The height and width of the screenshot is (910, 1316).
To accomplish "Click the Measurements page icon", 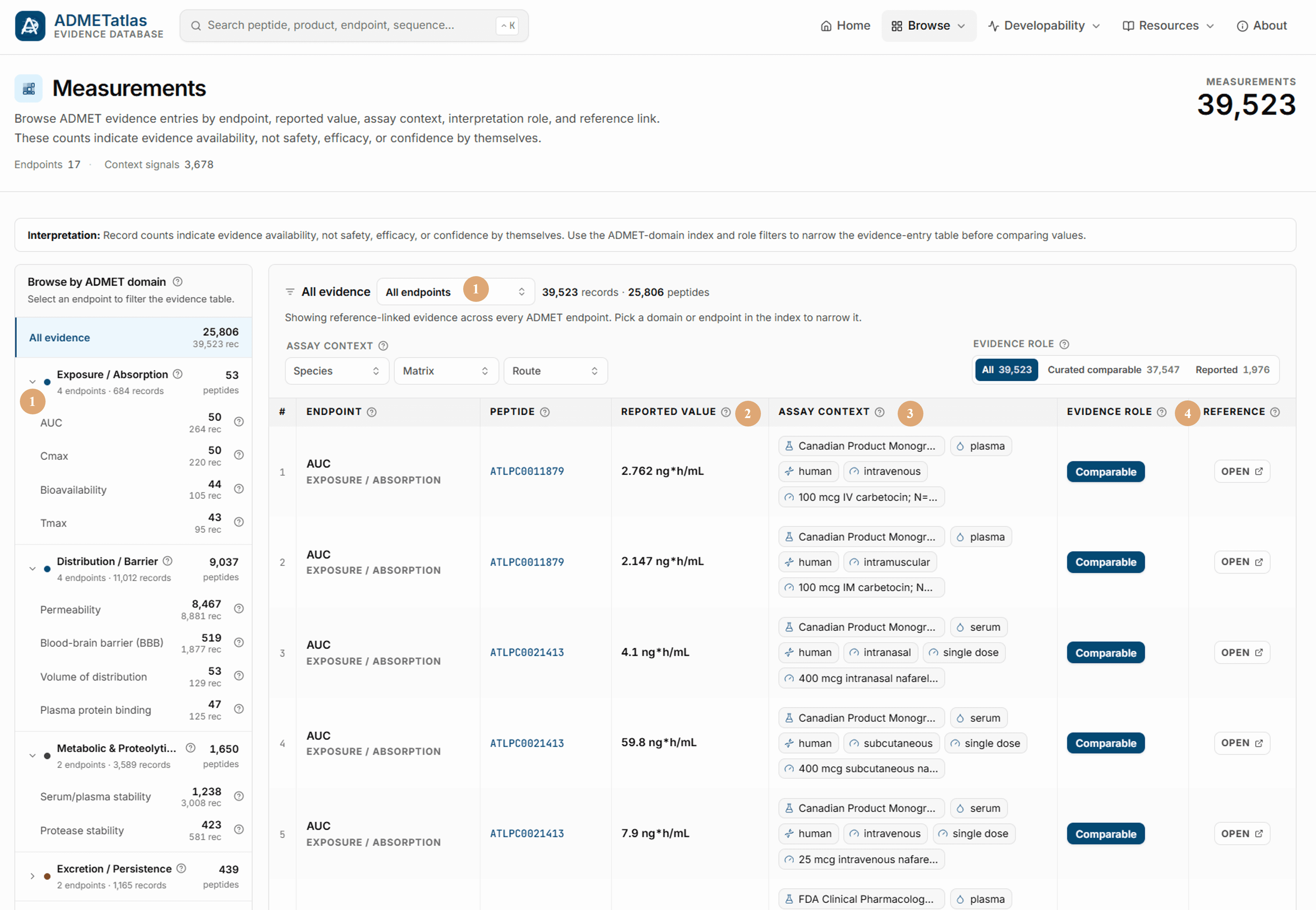I will click(x=29, y=88).
